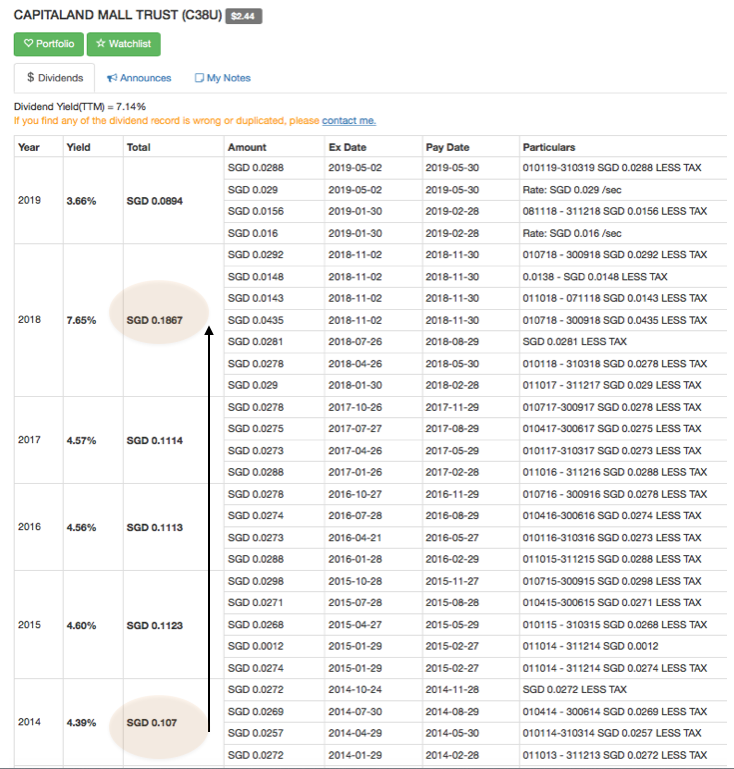
Task: Click the heart icon on Portfolio button
Action: (x=28, y=44)
